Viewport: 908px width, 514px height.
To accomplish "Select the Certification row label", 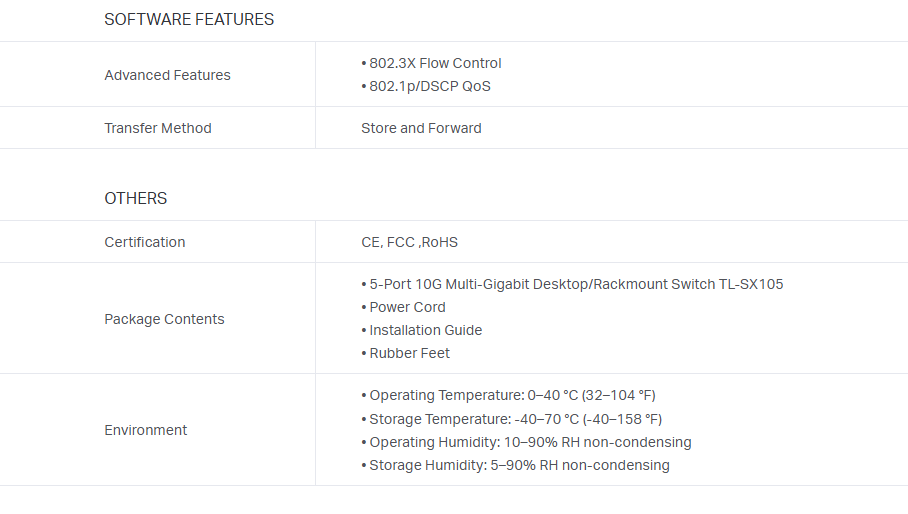I will 145,242.
